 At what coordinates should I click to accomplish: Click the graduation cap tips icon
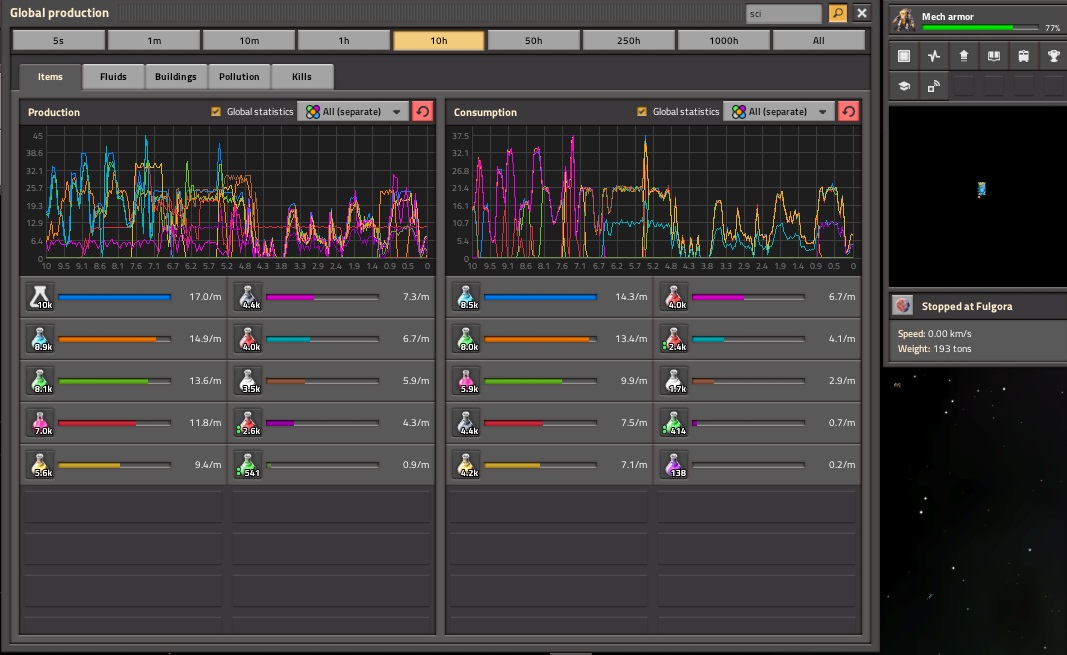click(x=904, y=86)
